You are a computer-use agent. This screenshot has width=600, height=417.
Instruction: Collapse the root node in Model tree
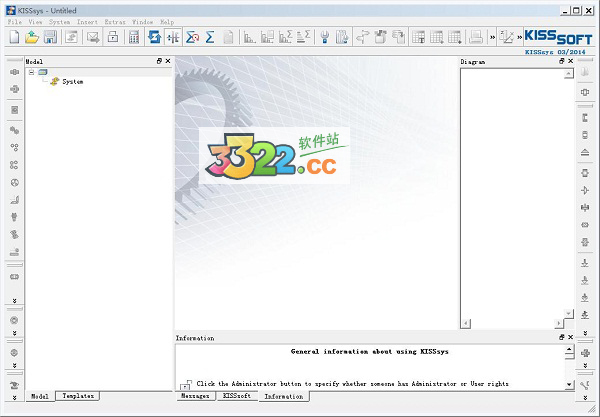[x=31, y=72]
